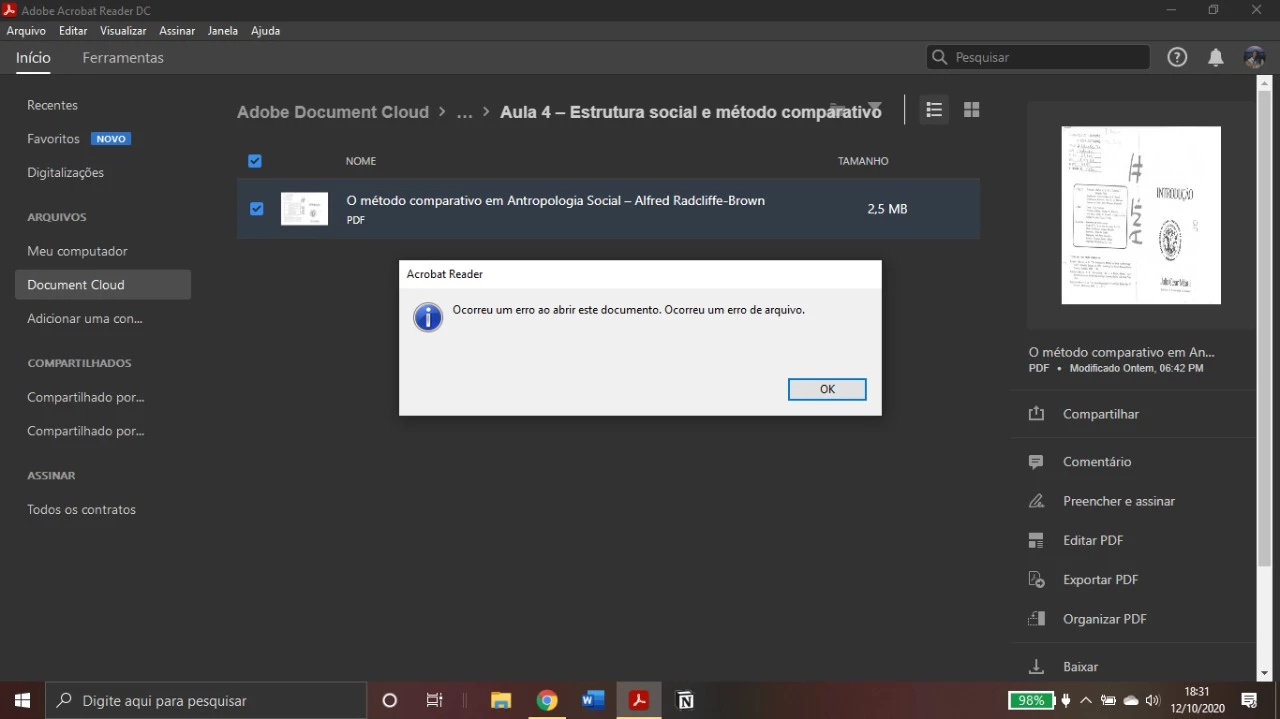Open Cortana circle in the taskbar
This screenshot has width=1280, height=719.
point(390,701)
